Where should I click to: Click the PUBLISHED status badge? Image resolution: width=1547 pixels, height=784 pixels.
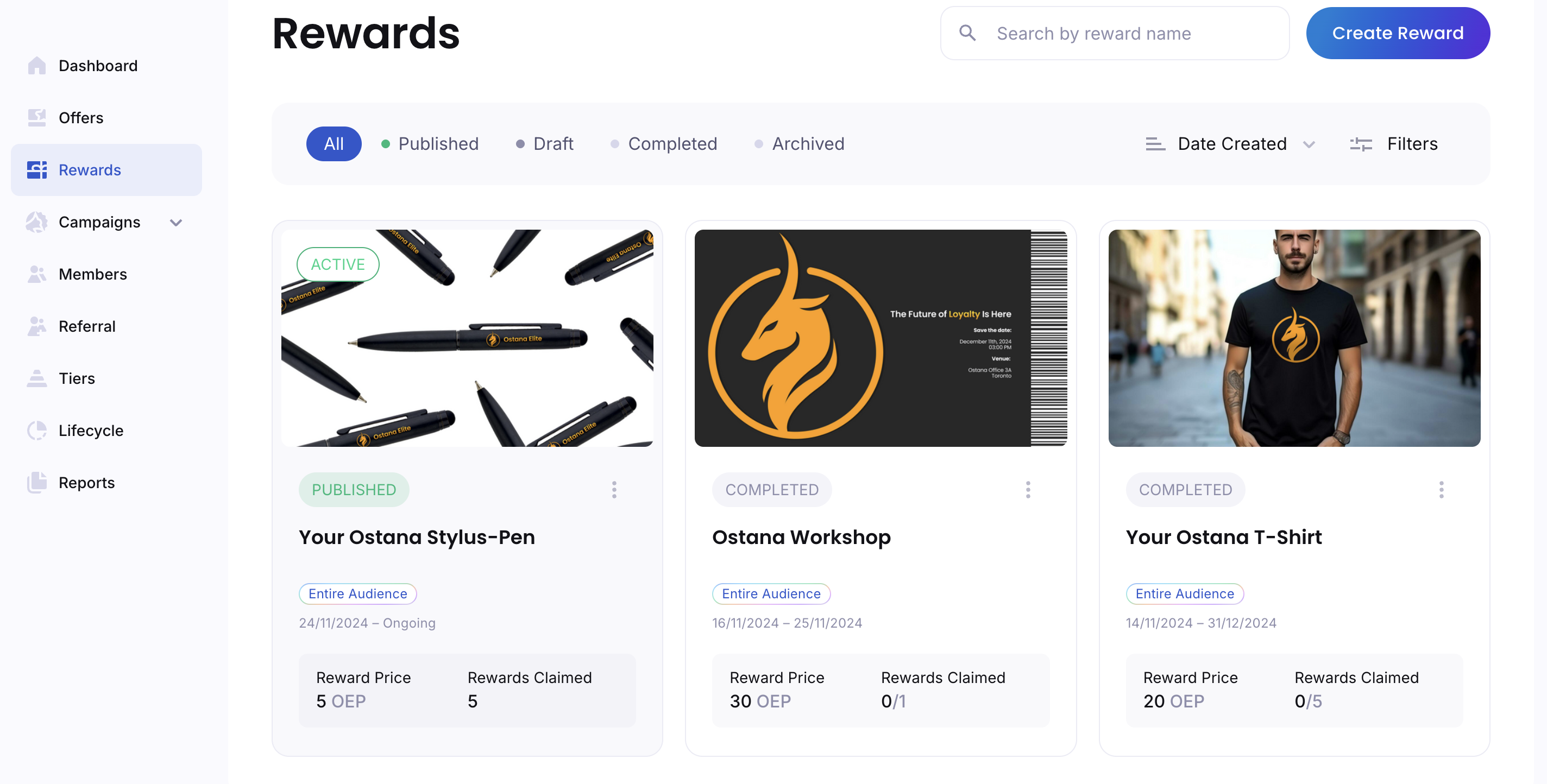[x=354, y=490]
